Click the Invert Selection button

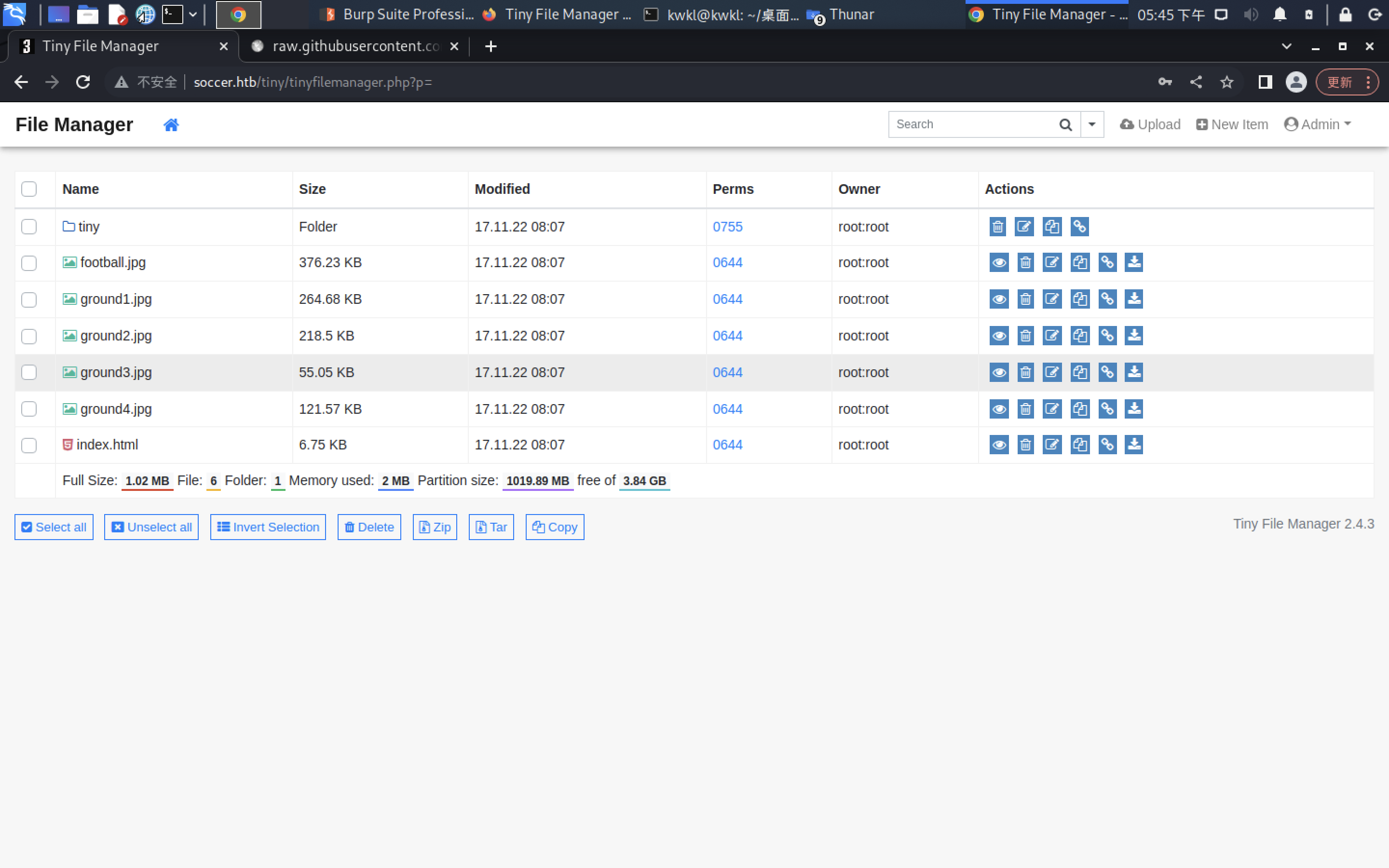click(x=268, y=527)
